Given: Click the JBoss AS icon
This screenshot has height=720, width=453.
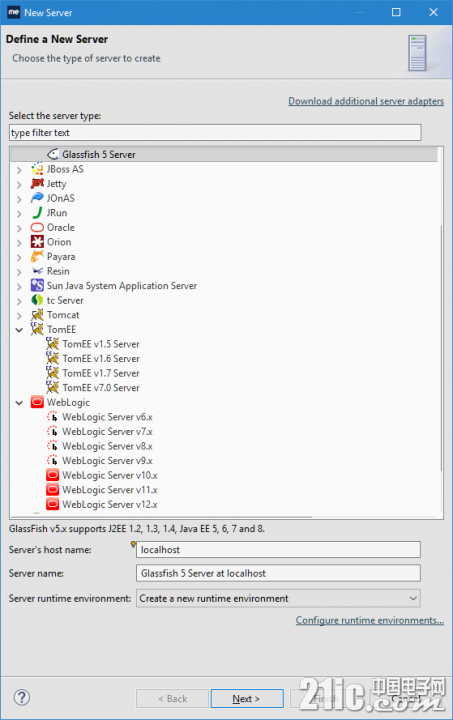Looking at the screenshot, I should tap(37, 169).
